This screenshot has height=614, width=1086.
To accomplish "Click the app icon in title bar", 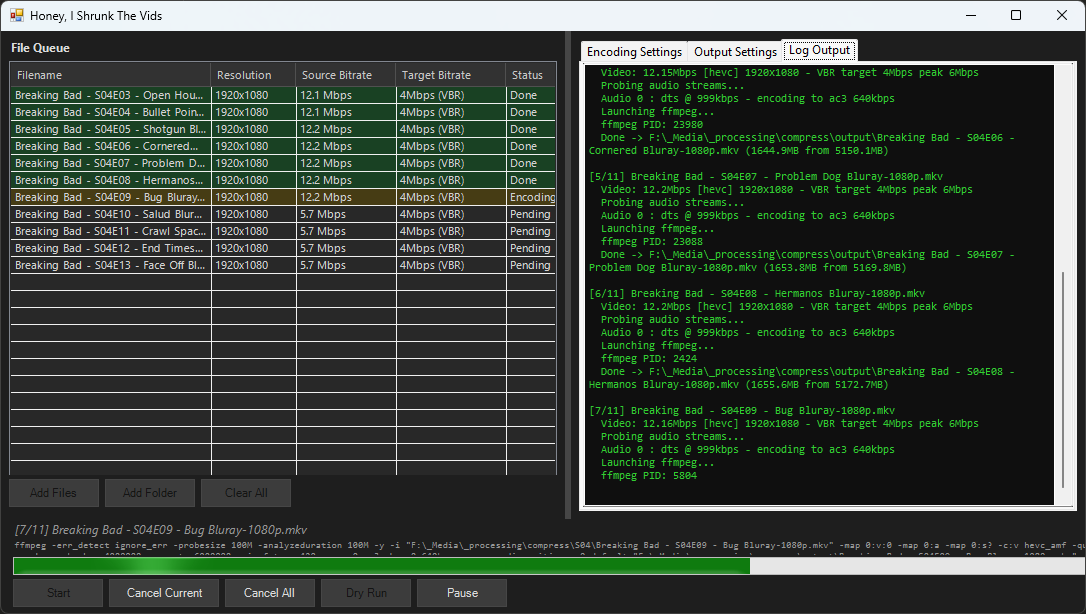I will [x=16, y=15].
